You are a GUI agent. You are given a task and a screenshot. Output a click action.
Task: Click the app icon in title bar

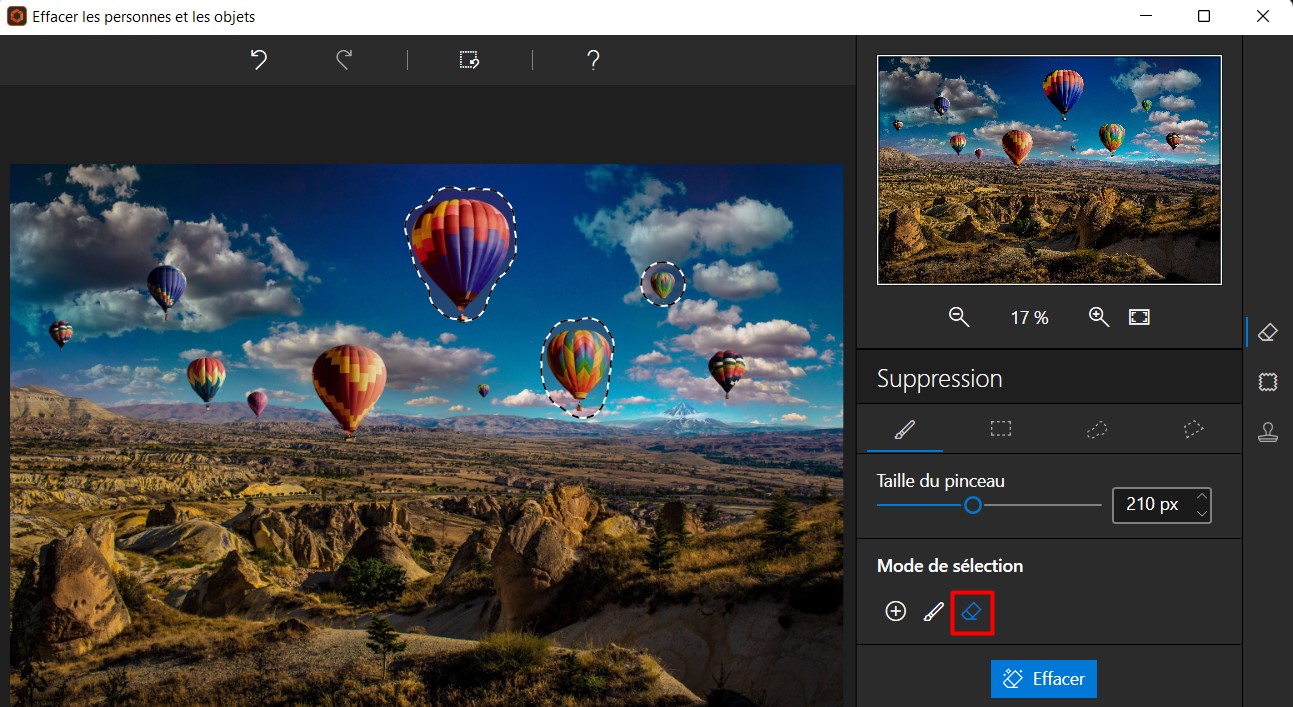[17, 17]
